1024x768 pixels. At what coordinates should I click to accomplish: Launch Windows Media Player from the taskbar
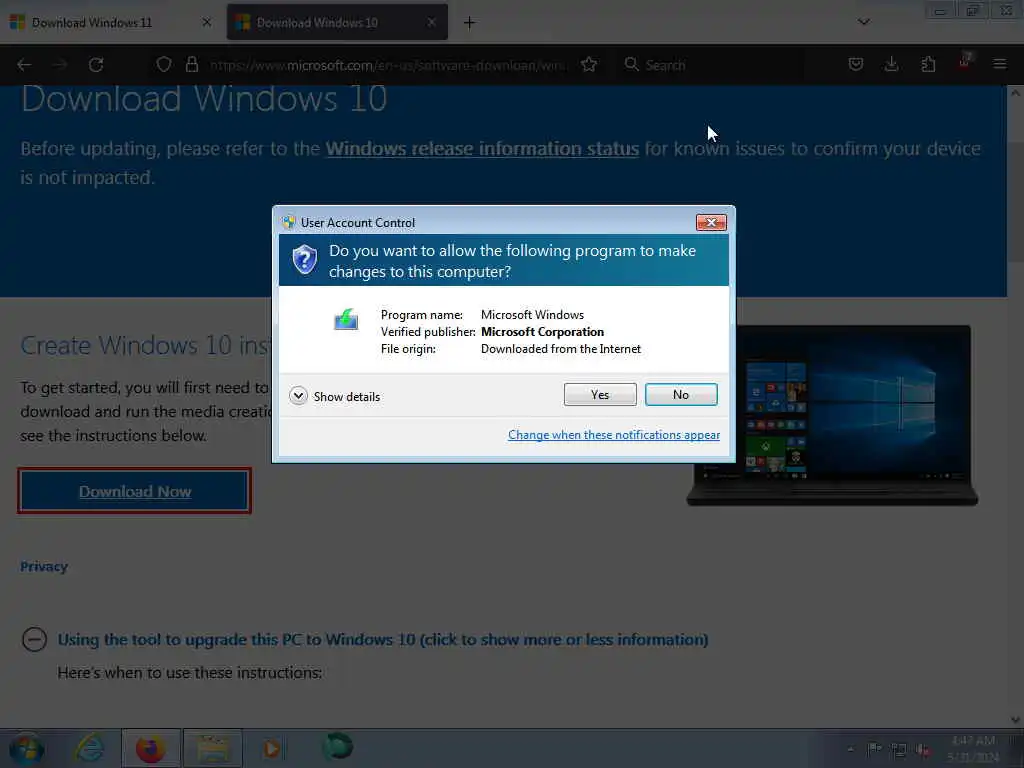[x=272, y=748]
